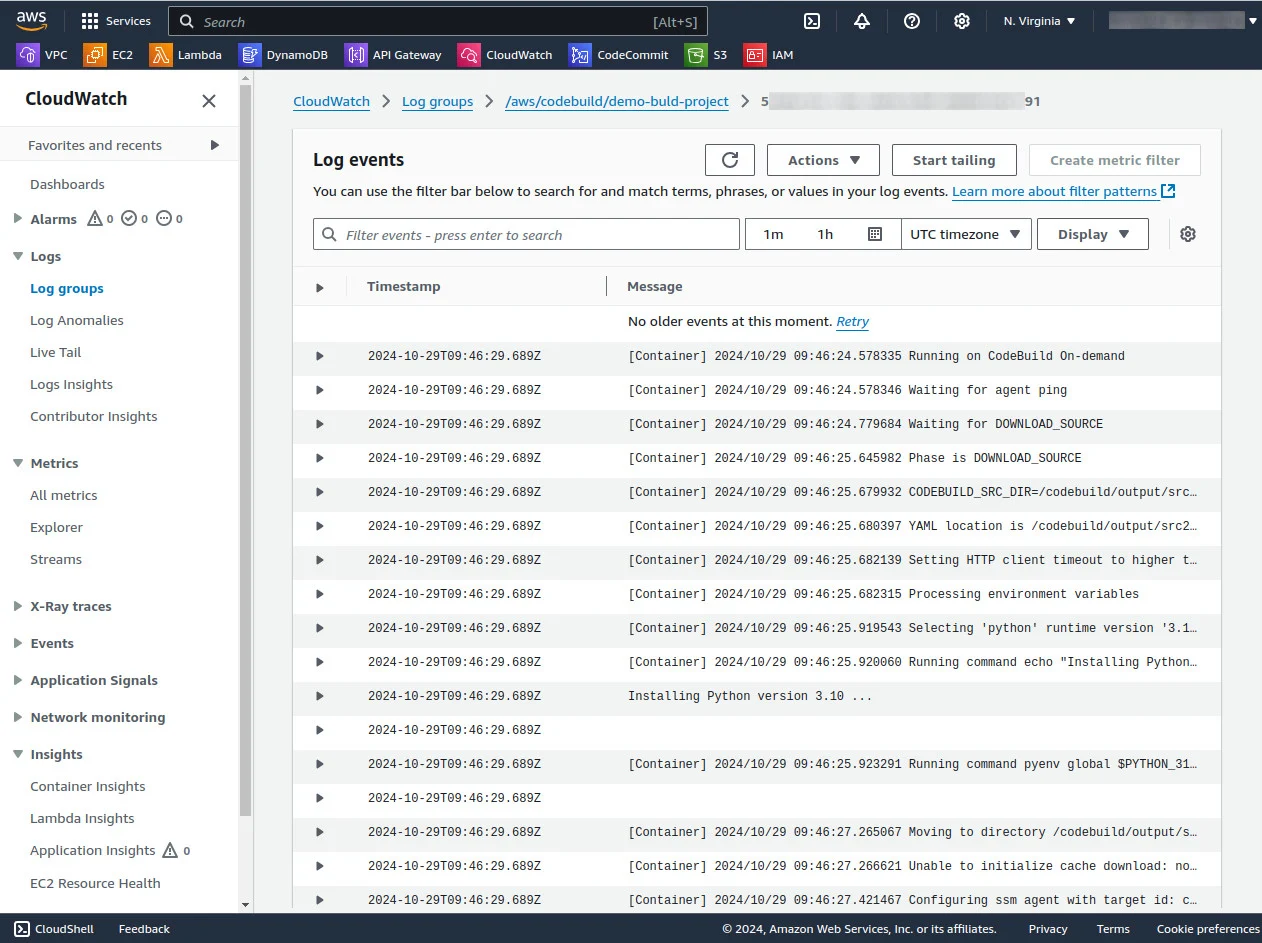Expand Network monitoring section

click(18, 717)
